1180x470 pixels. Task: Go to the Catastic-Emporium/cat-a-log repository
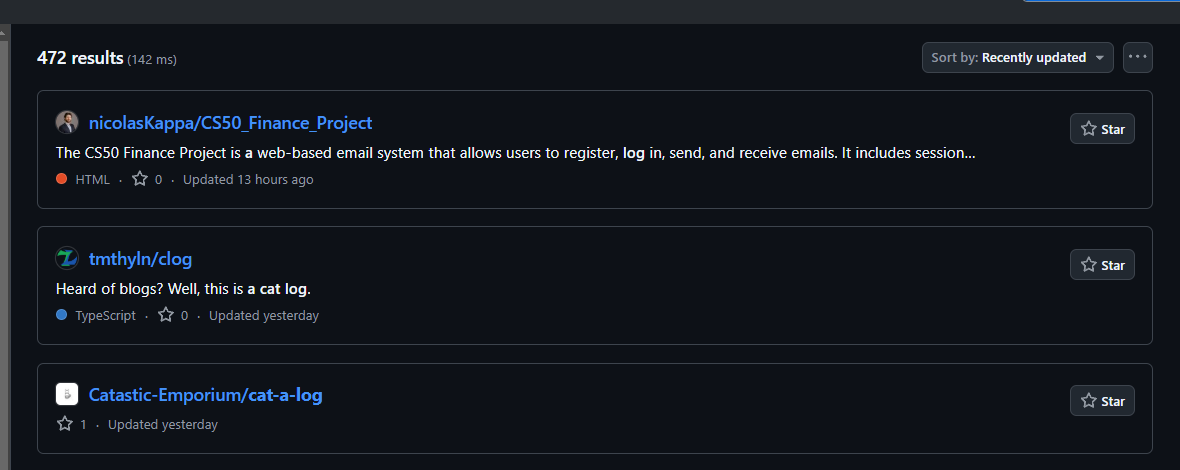tap(205, 395)
